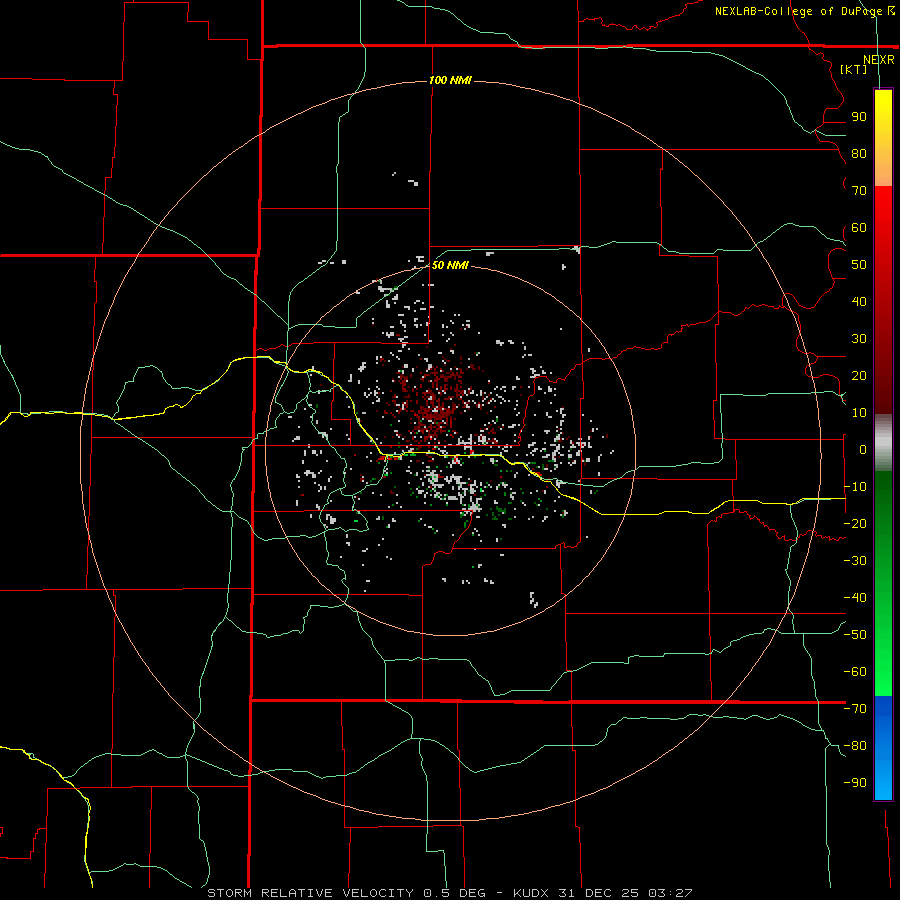Screen dimensions: 900x900
Task: Click the -40 value on the velocity scale
Action: (855, 598)
